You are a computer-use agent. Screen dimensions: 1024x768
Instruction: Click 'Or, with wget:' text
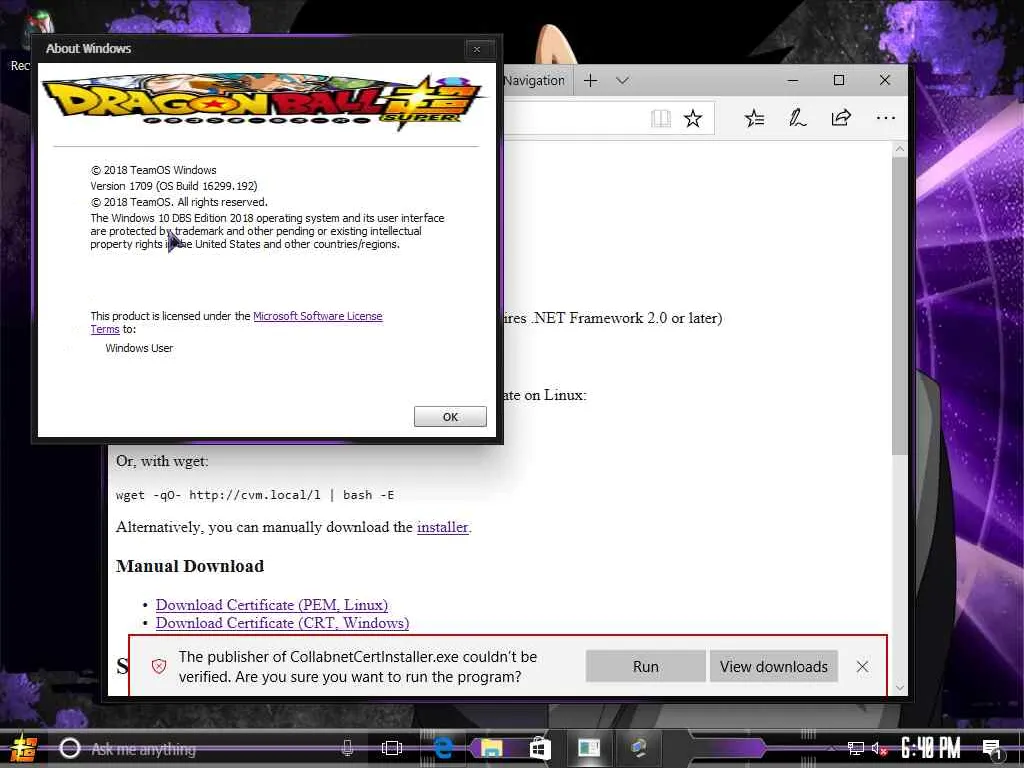click(x=162, y=461)
